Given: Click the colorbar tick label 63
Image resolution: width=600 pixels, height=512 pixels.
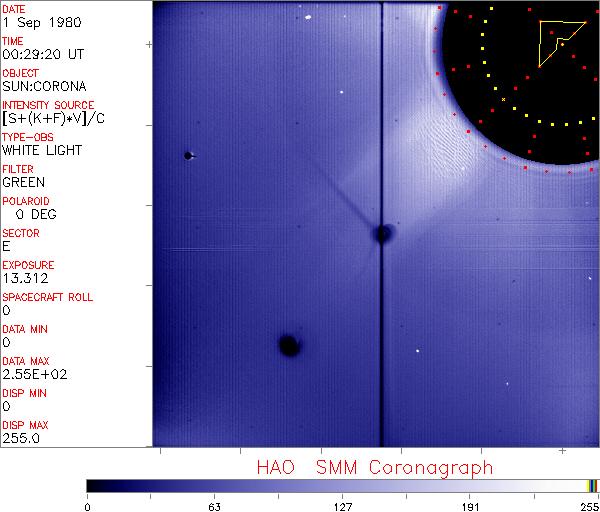Looking at the screenshot, I should (214, 505).
